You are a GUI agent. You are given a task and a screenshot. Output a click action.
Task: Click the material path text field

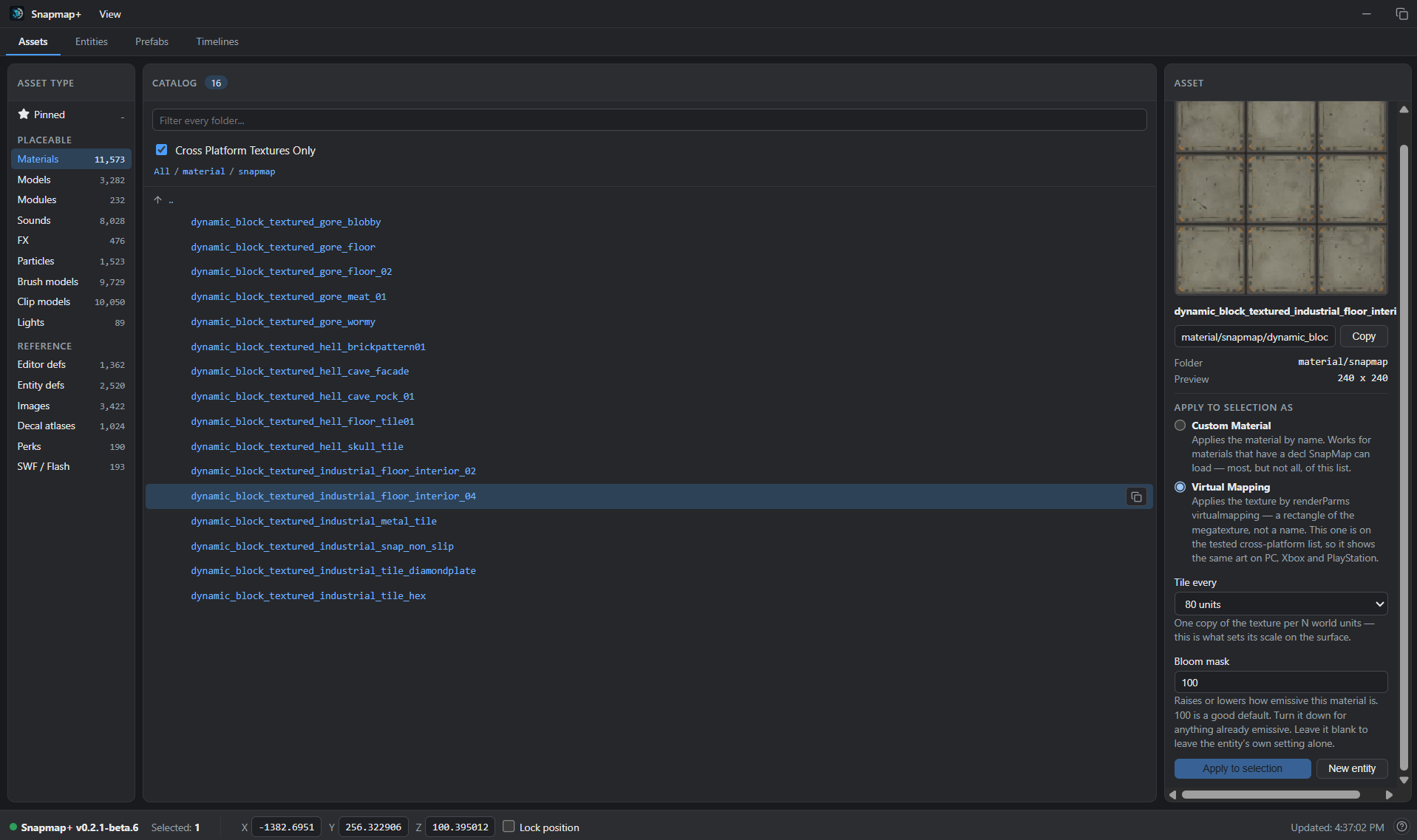[x=1254, y=337]
